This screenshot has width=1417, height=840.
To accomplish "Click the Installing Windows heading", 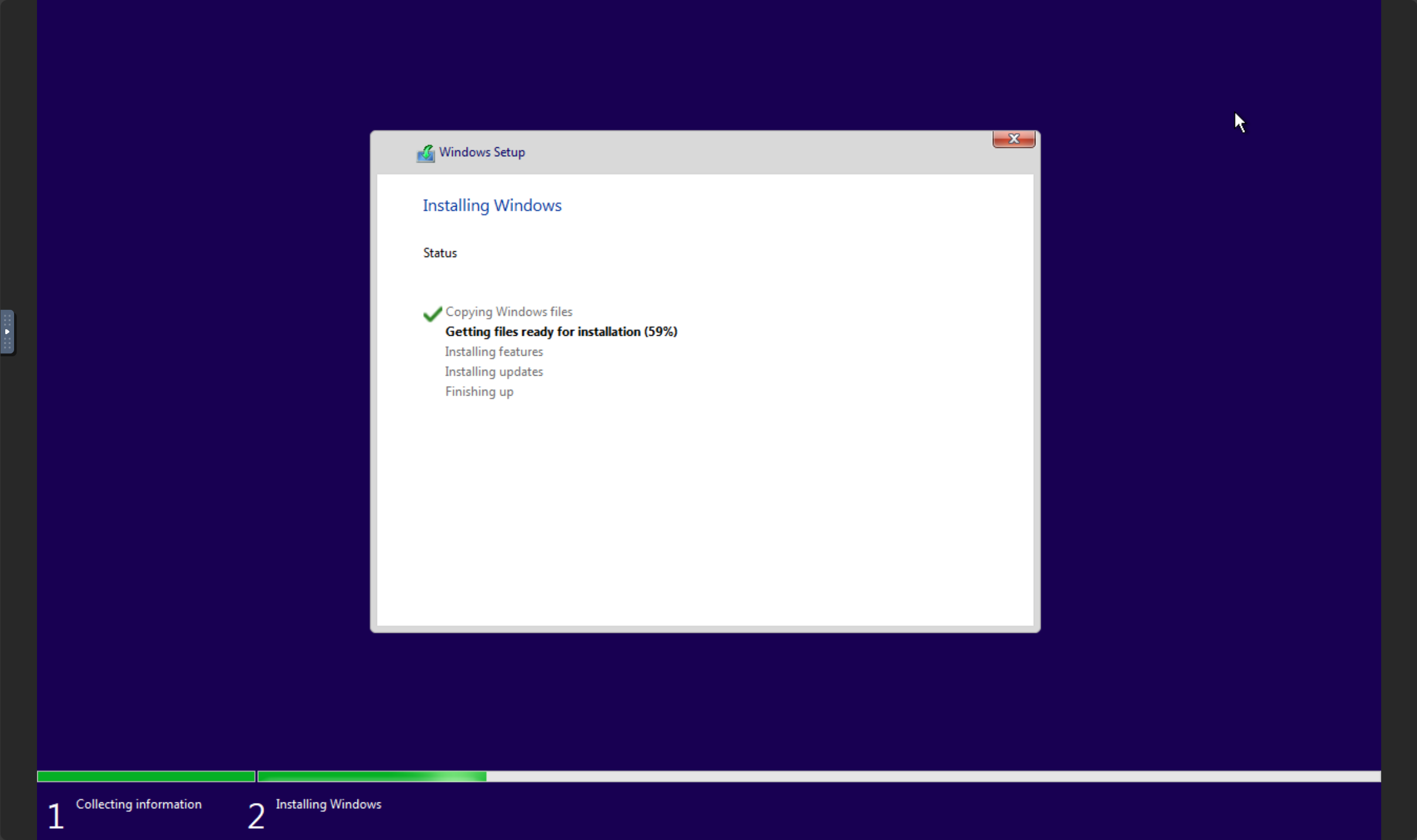I will pyautogui.click(x=492, y=205).
